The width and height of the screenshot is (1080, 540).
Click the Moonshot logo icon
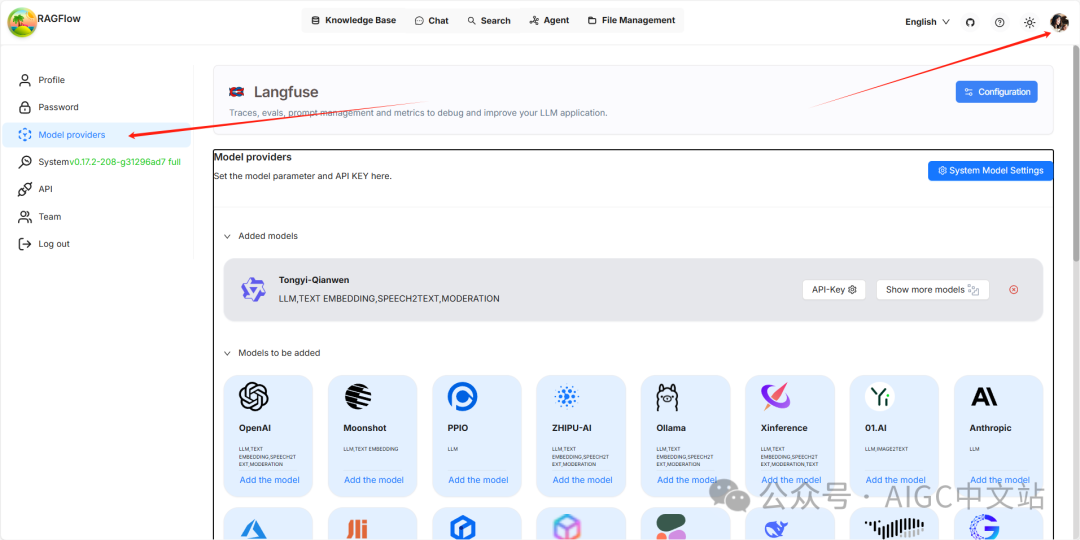(357, 397)
